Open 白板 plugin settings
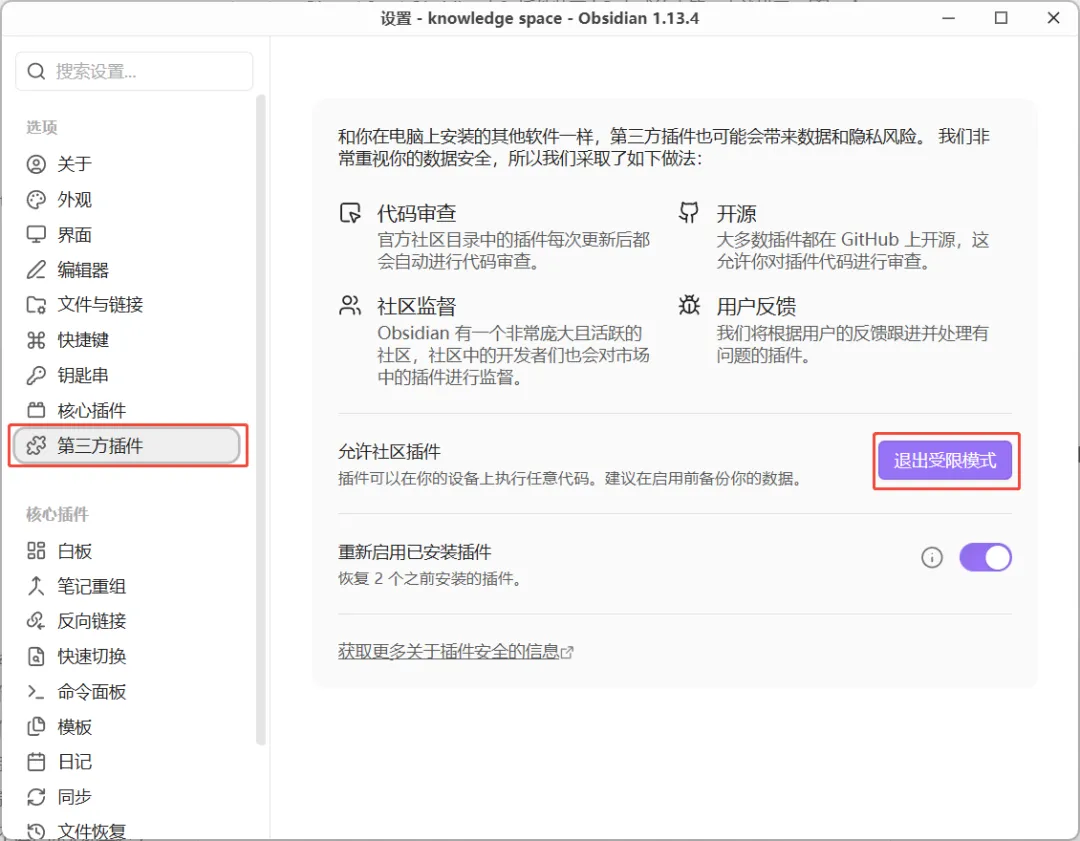 point(127,551)
